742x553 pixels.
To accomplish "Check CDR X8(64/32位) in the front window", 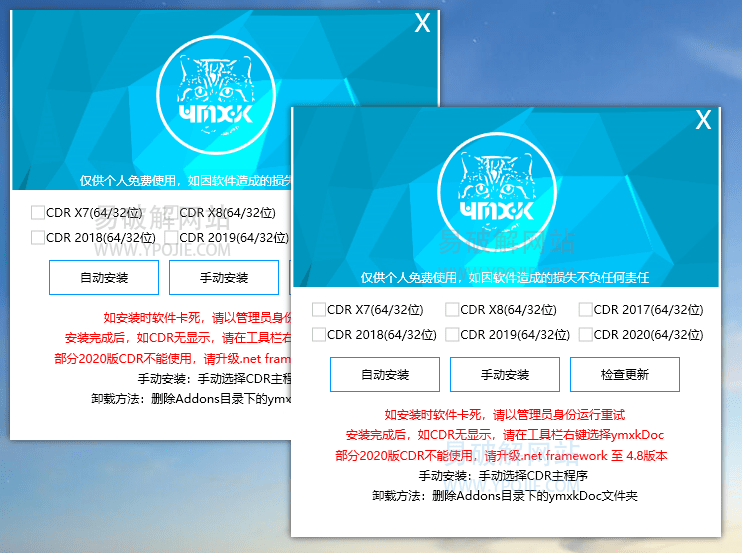I will point(452,310).
